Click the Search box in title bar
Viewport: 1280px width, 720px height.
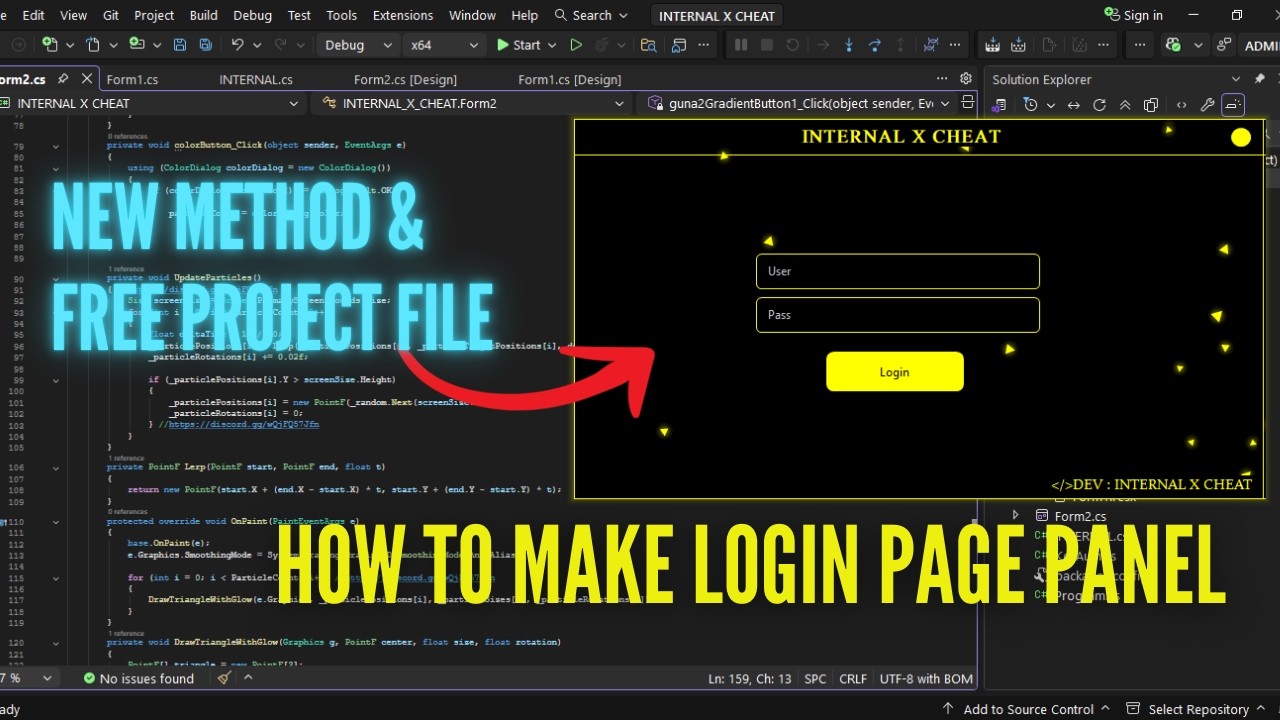click(x=591, y=15)
